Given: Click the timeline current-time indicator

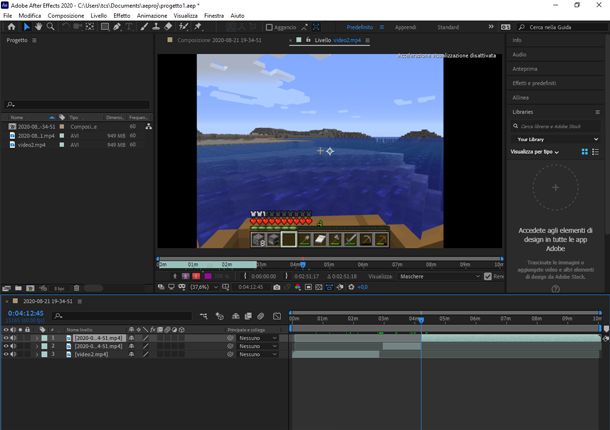Looking at the screenshot, I should click(421, 319).
